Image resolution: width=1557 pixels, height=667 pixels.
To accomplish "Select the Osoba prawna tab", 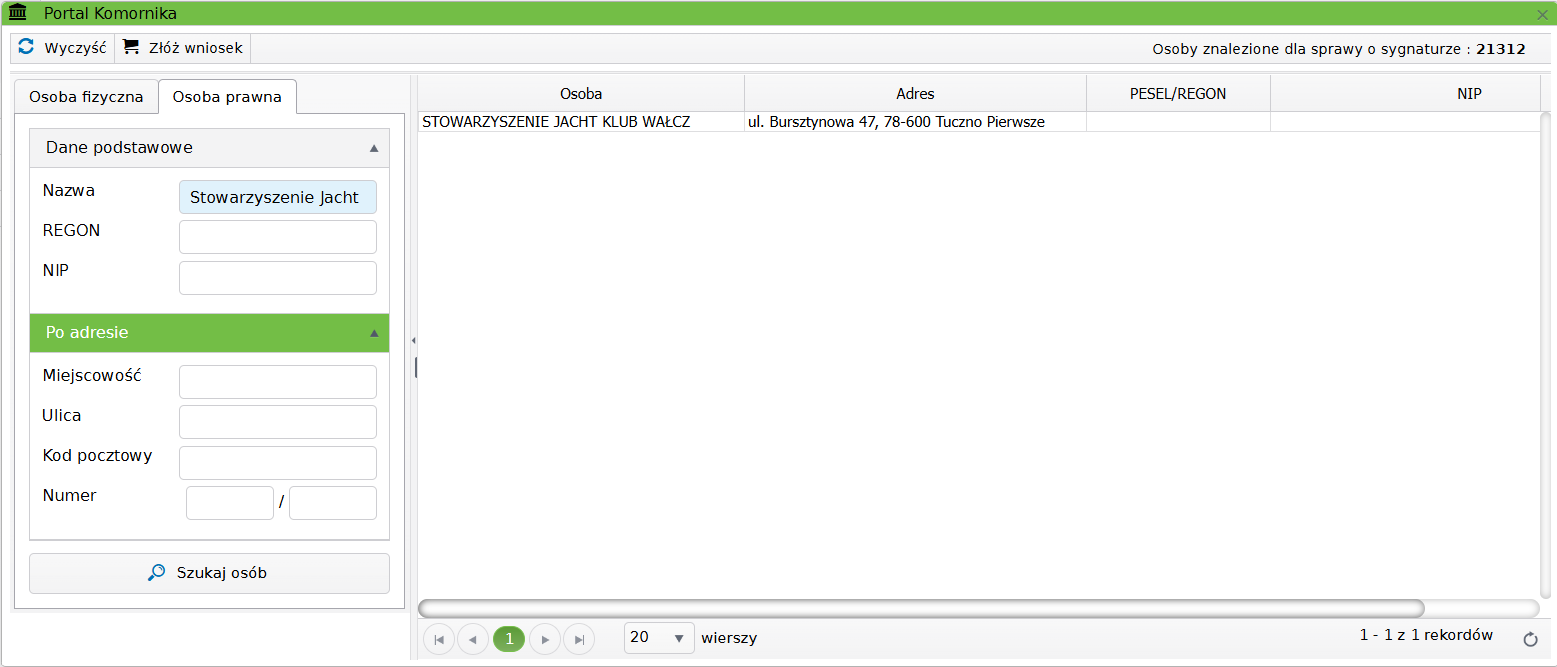I will tap(227, 97).
